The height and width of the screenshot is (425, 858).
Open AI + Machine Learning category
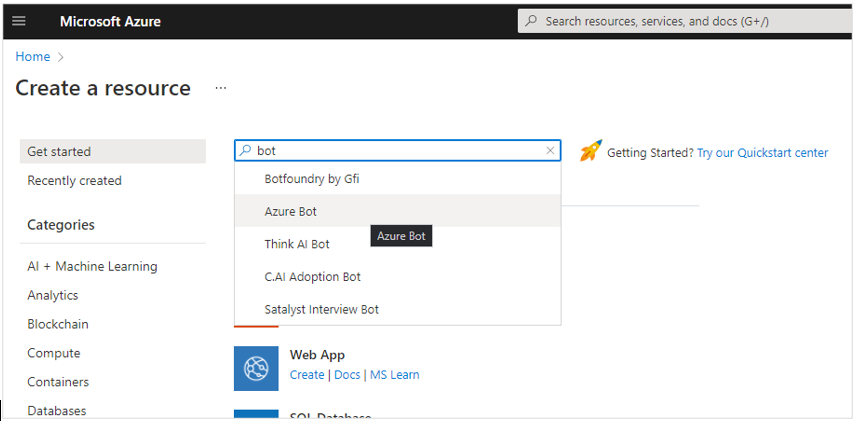(92, 266)
